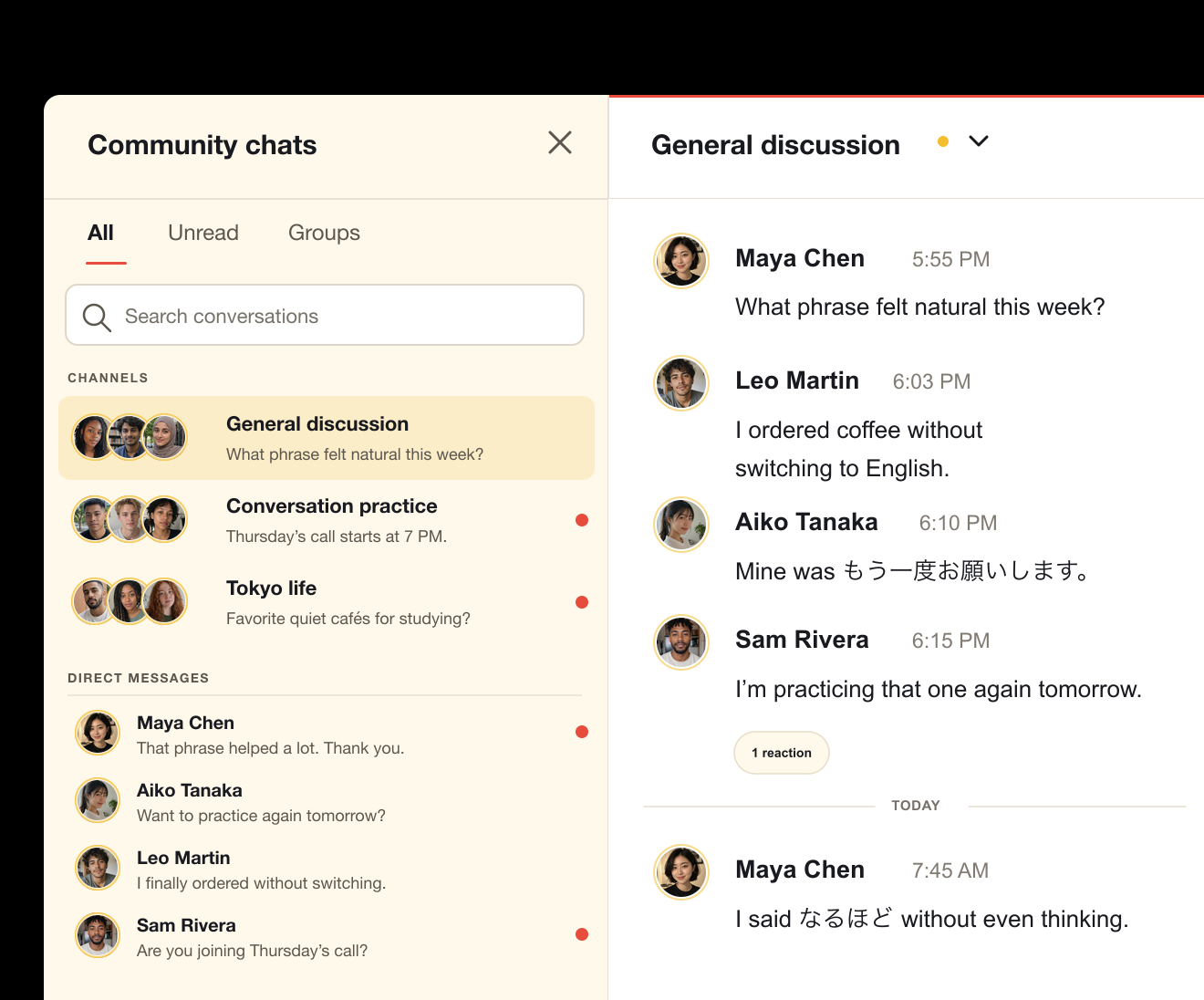Open Leo Martin direct message
Screen dimensions: 1204x1000
tap(327, 869)
